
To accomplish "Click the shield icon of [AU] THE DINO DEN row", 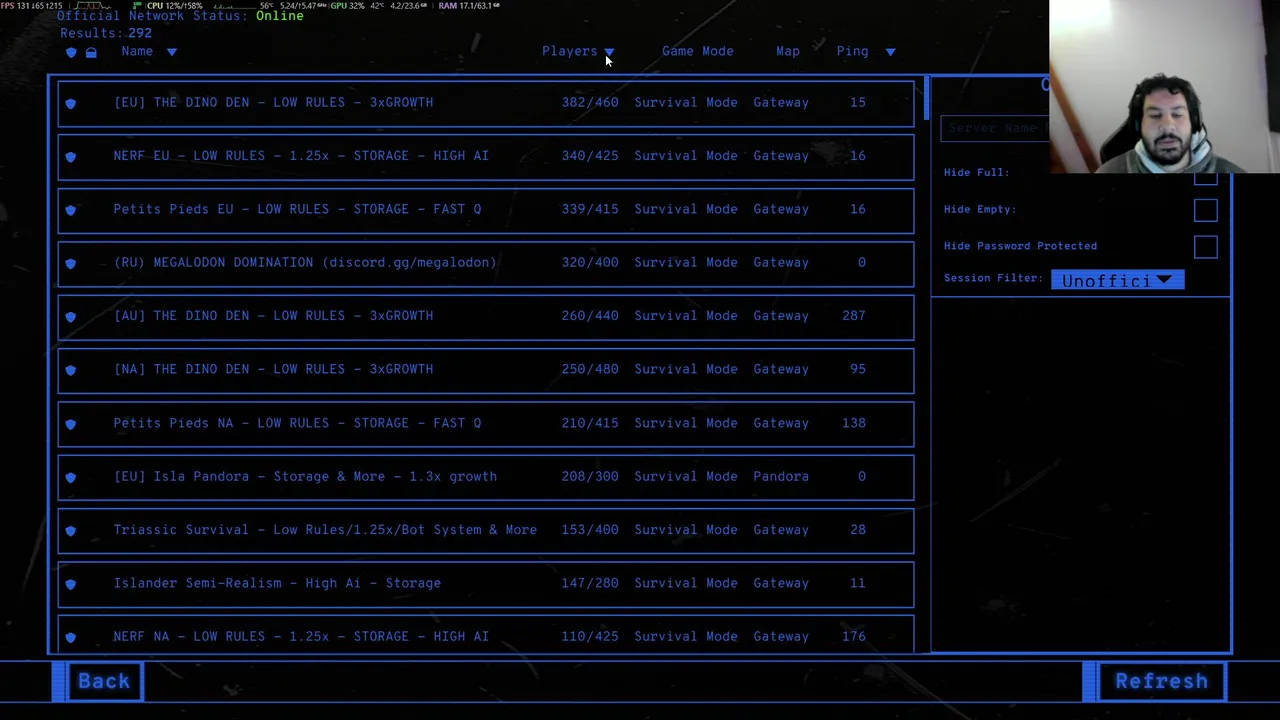I will click(70, 316).
